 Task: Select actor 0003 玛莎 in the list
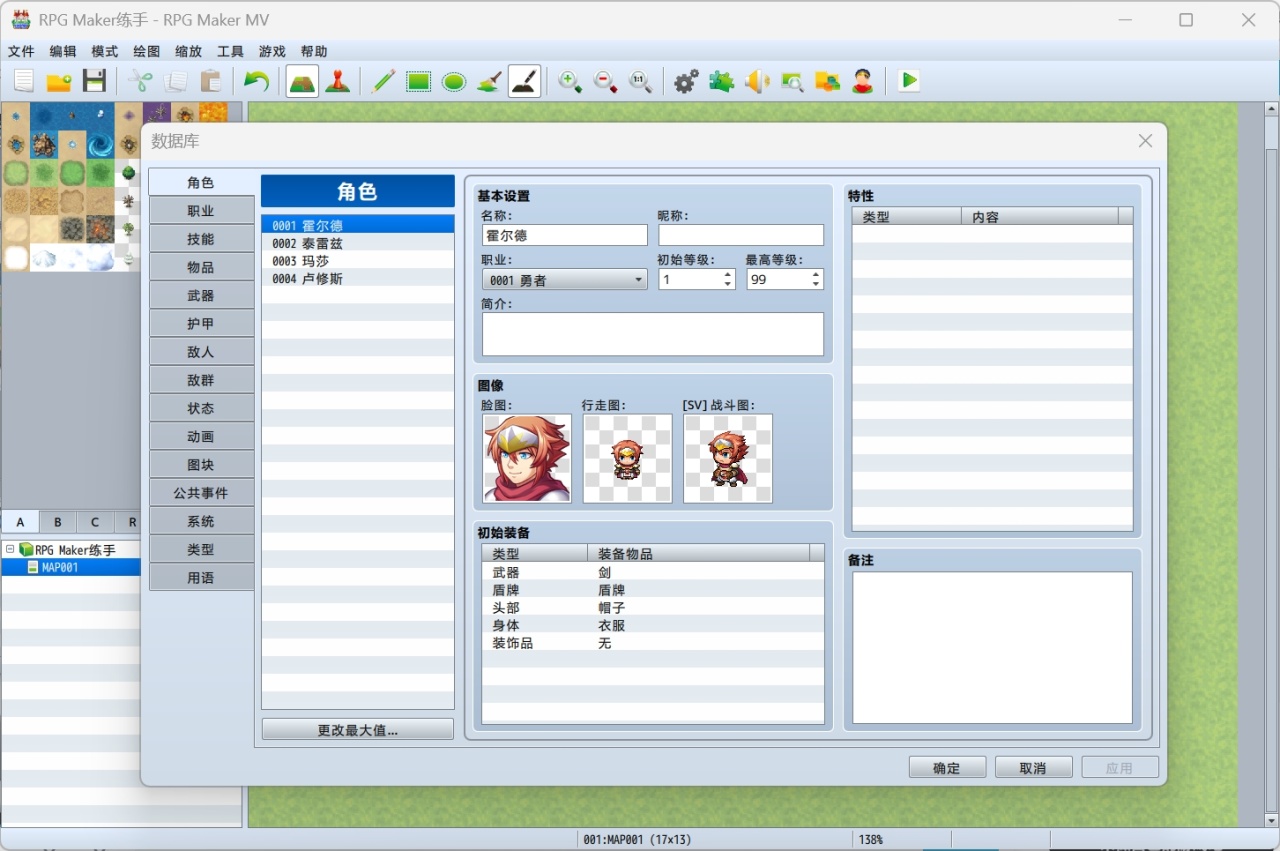click(358, 261)
